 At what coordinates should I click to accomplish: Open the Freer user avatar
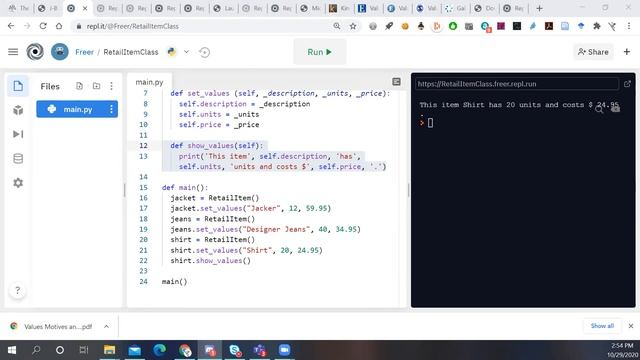pos(60,52)
